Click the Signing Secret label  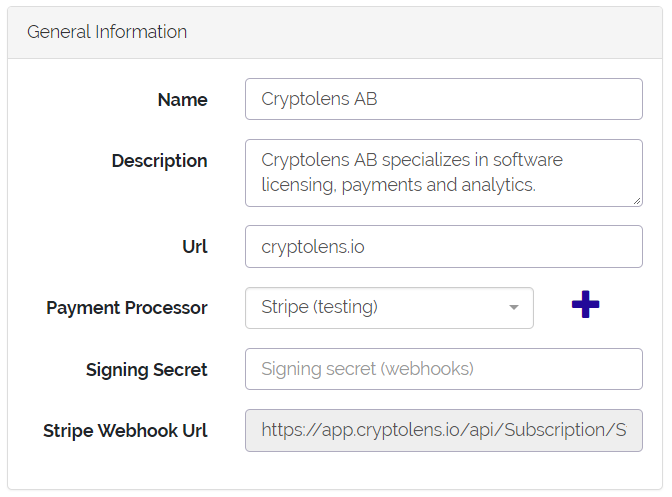click(147, 370)
